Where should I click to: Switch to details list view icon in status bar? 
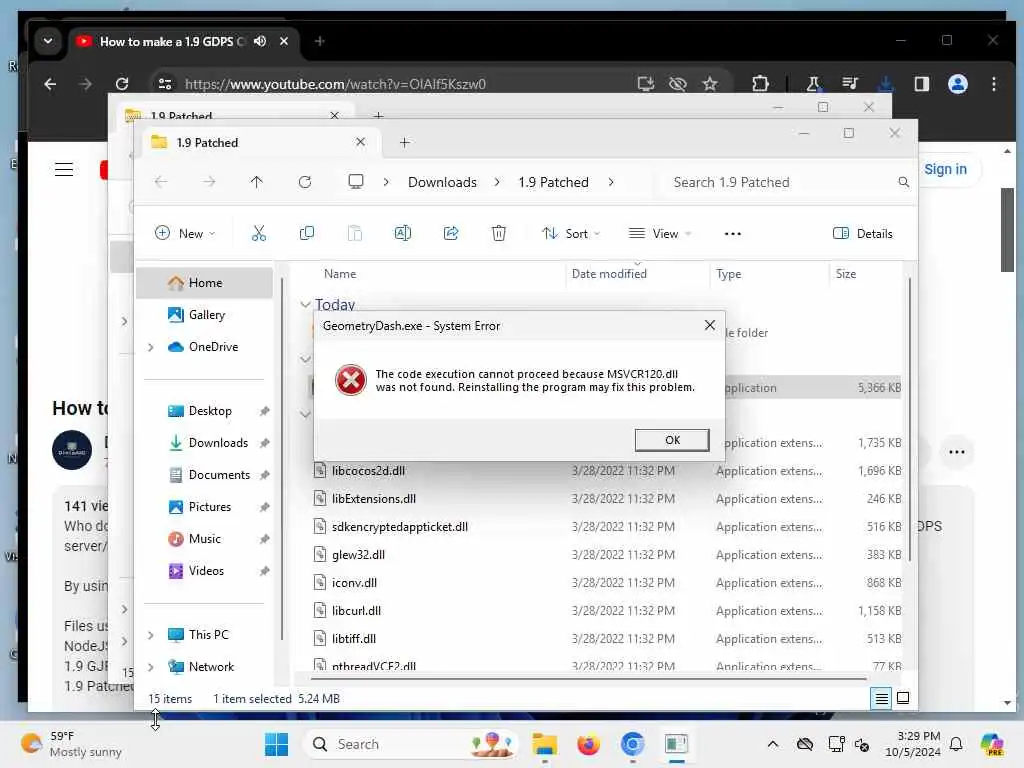881,699
